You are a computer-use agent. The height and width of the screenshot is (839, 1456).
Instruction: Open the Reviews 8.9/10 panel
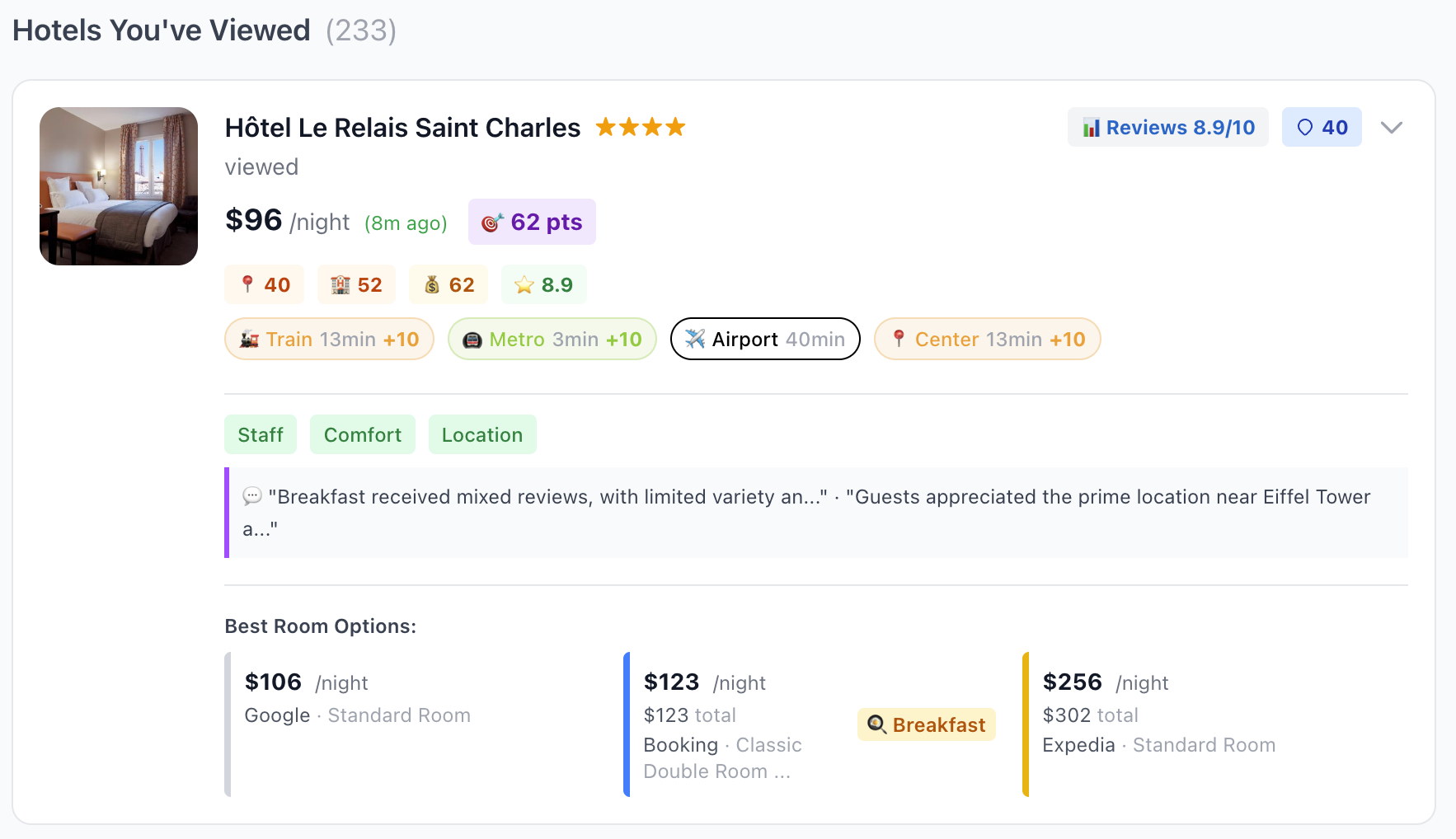(x=1167, y=127)
